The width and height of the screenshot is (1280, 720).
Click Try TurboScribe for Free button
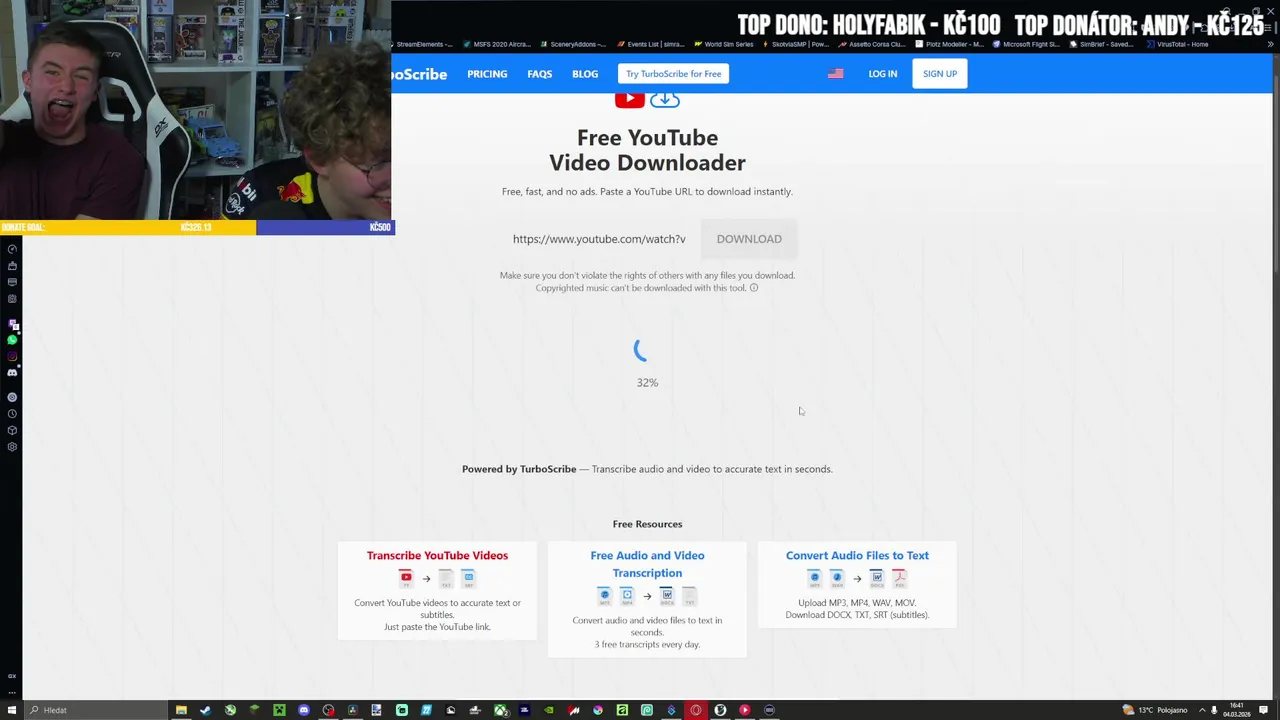click(673, 74)
